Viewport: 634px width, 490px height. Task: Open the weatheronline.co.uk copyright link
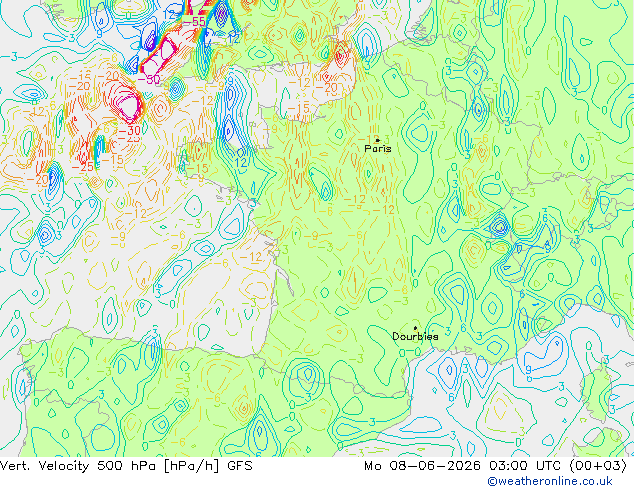point(550,481)
